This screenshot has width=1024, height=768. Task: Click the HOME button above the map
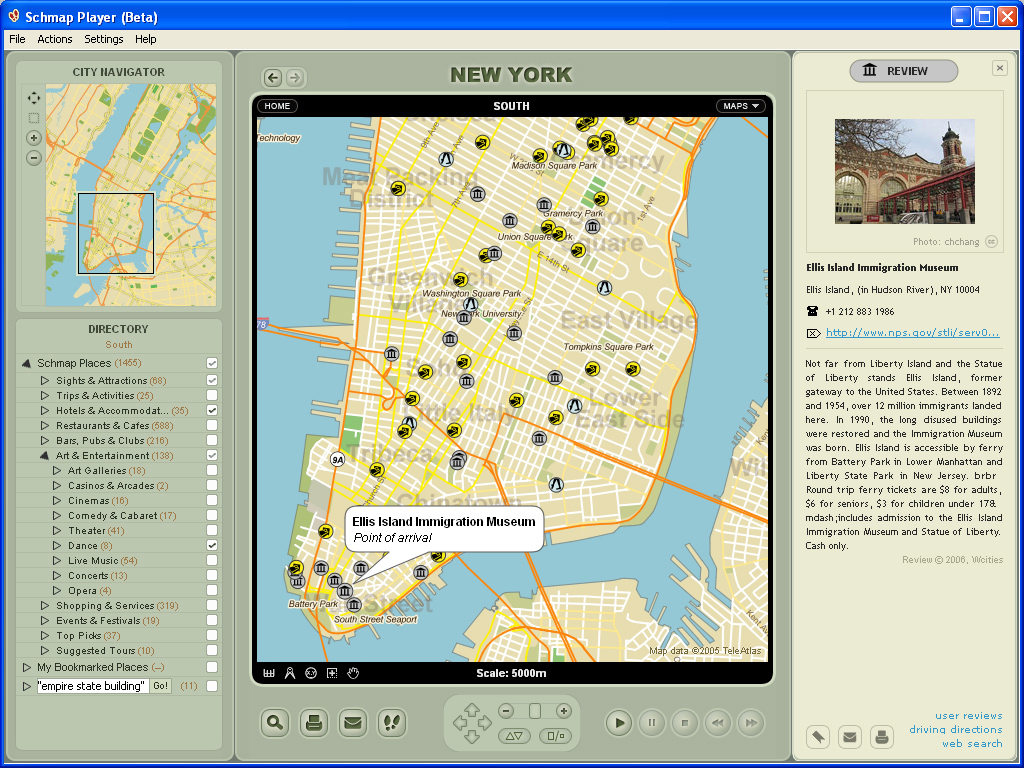[x=278, y=106]
